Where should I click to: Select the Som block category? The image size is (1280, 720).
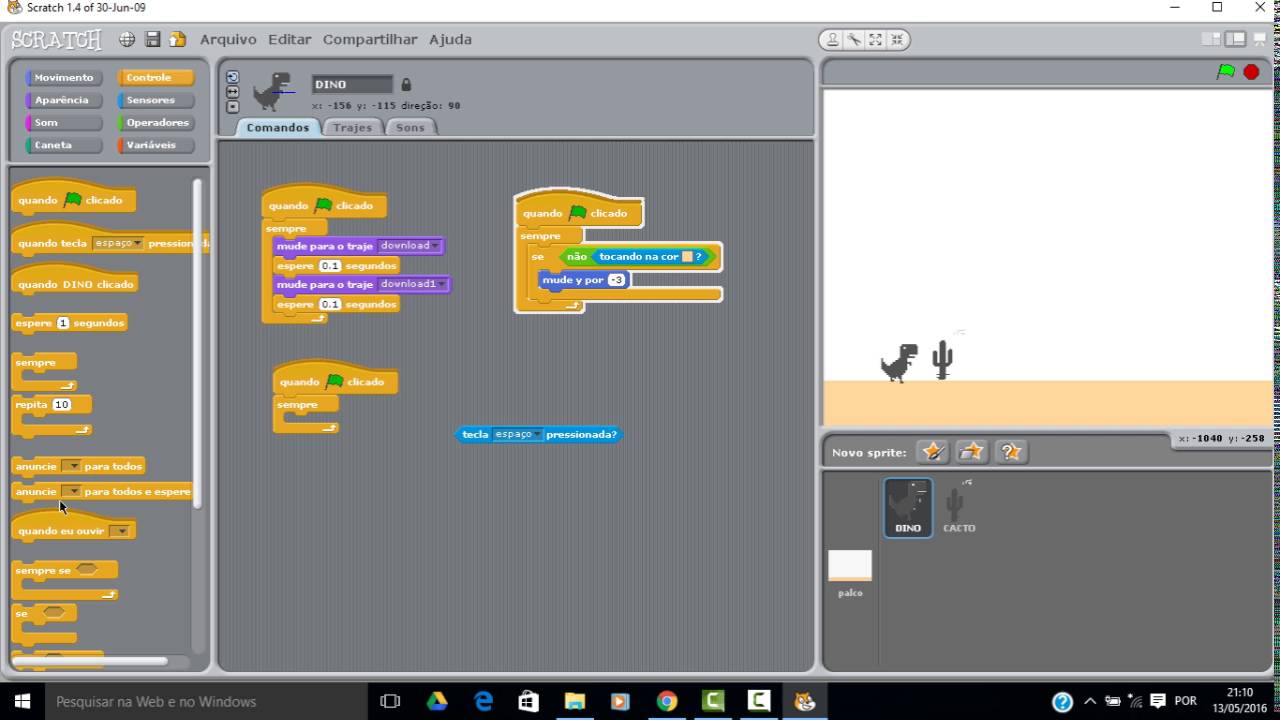[63, 122]
